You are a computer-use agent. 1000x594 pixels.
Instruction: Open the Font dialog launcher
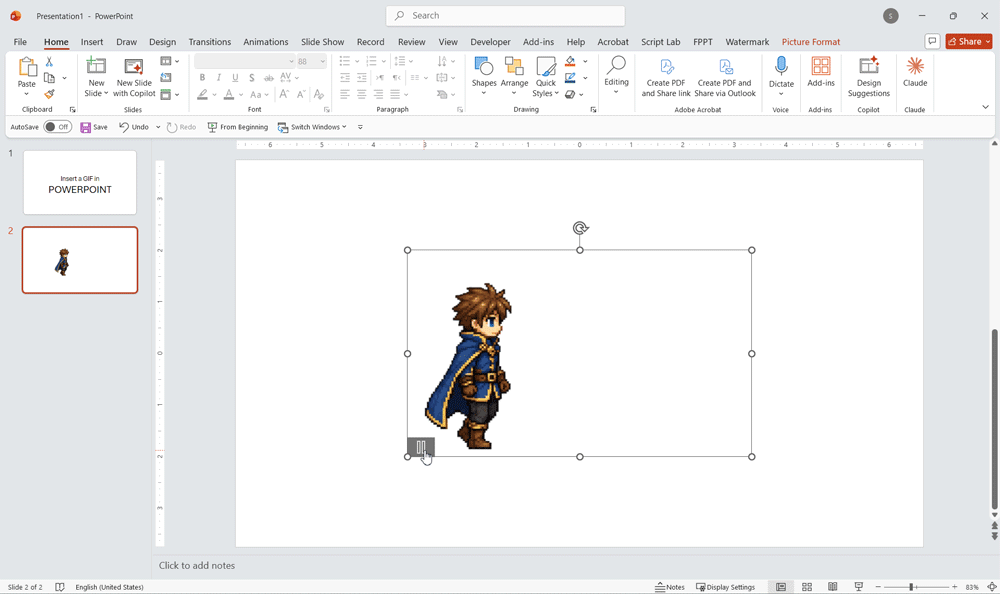[327, 110]
